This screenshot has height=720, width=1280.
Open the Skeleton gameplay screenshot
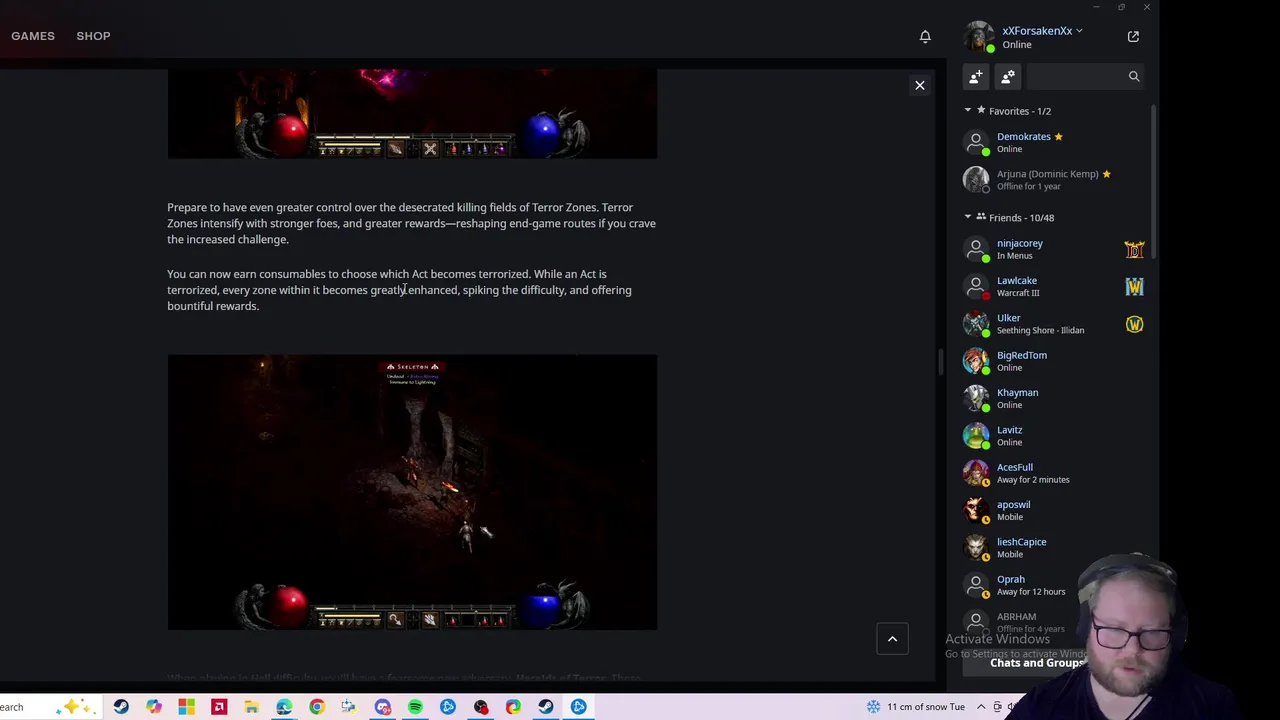tap(412, 492)
